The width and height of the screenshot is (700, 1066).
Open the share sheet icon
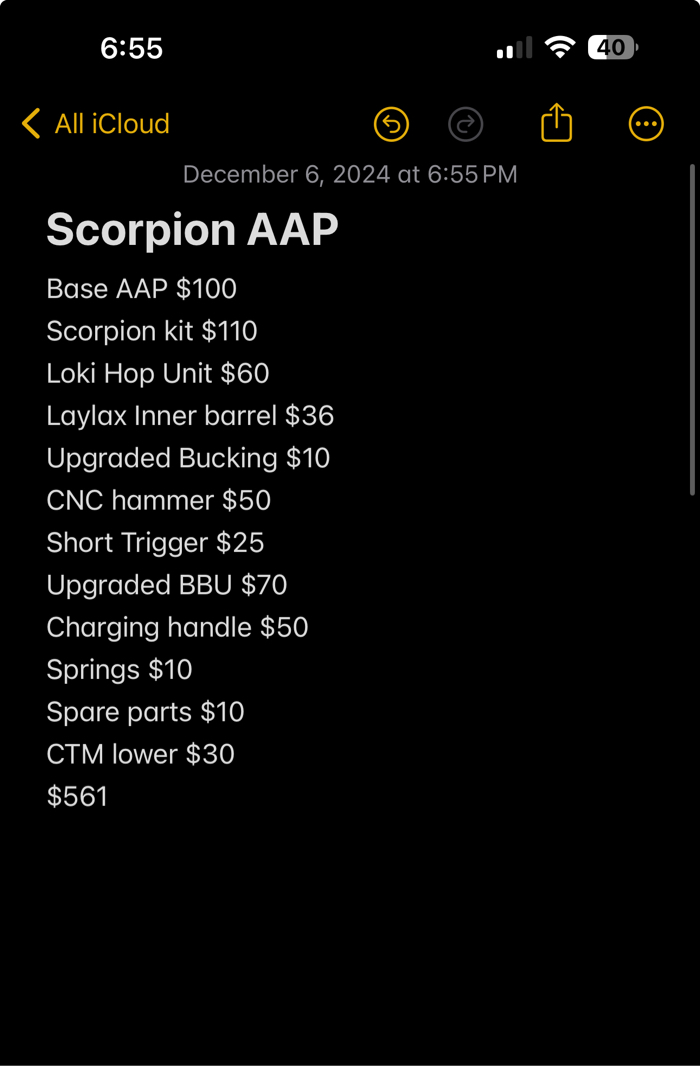point(556,123)
